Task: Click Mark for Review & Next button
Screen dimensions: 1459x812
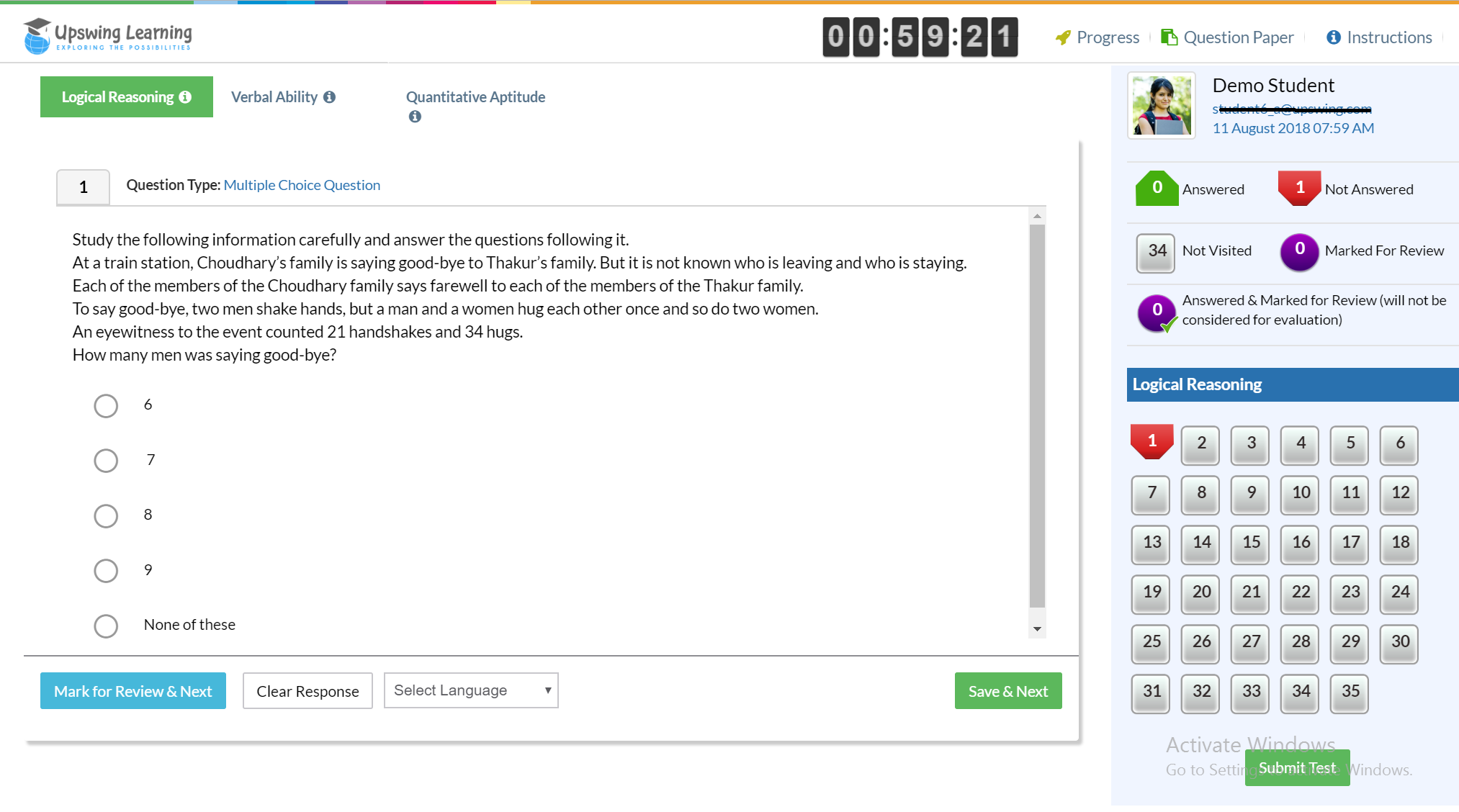Action: [x=133, y=691]
